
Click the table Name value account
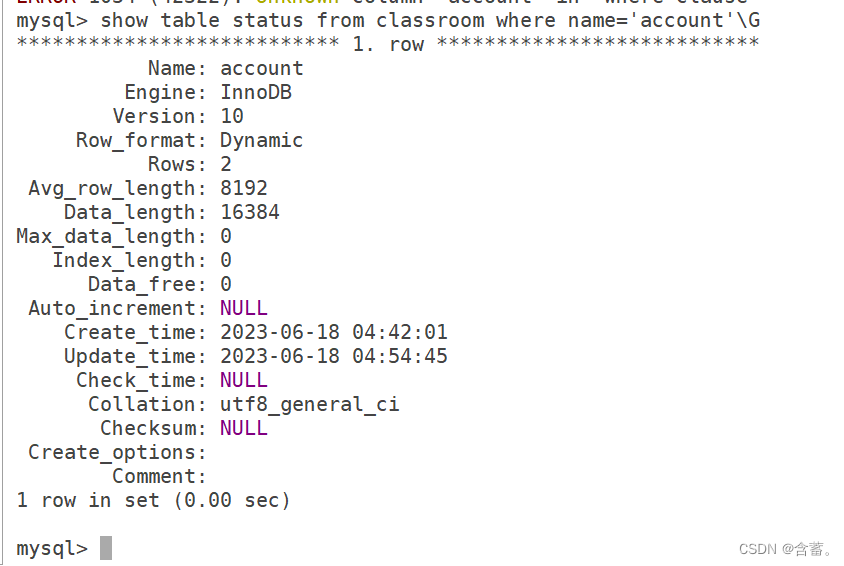262,68
